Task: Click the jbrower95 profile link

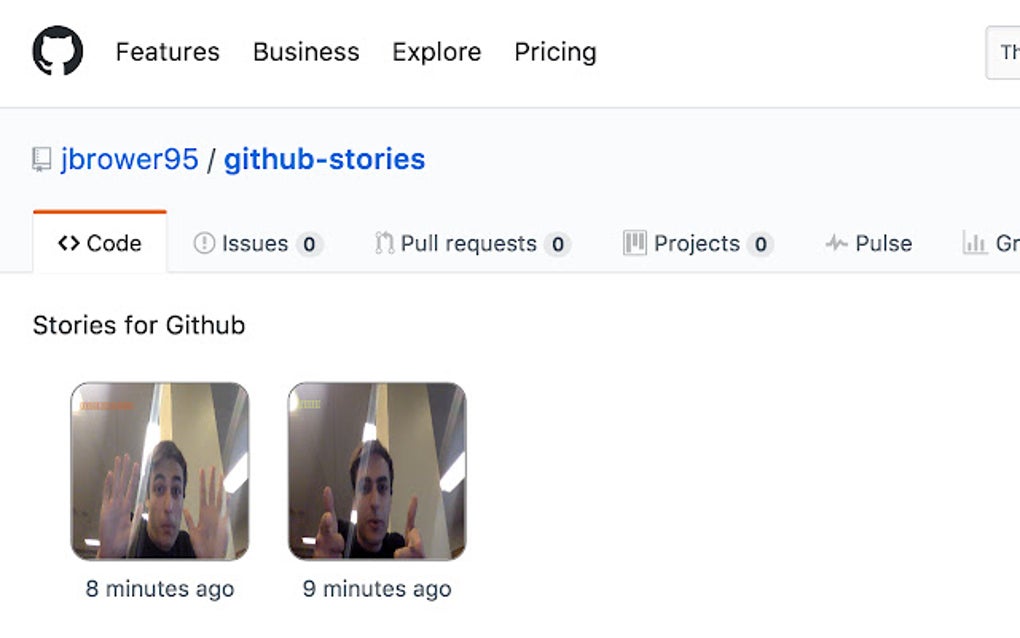Action: point(129,158)
